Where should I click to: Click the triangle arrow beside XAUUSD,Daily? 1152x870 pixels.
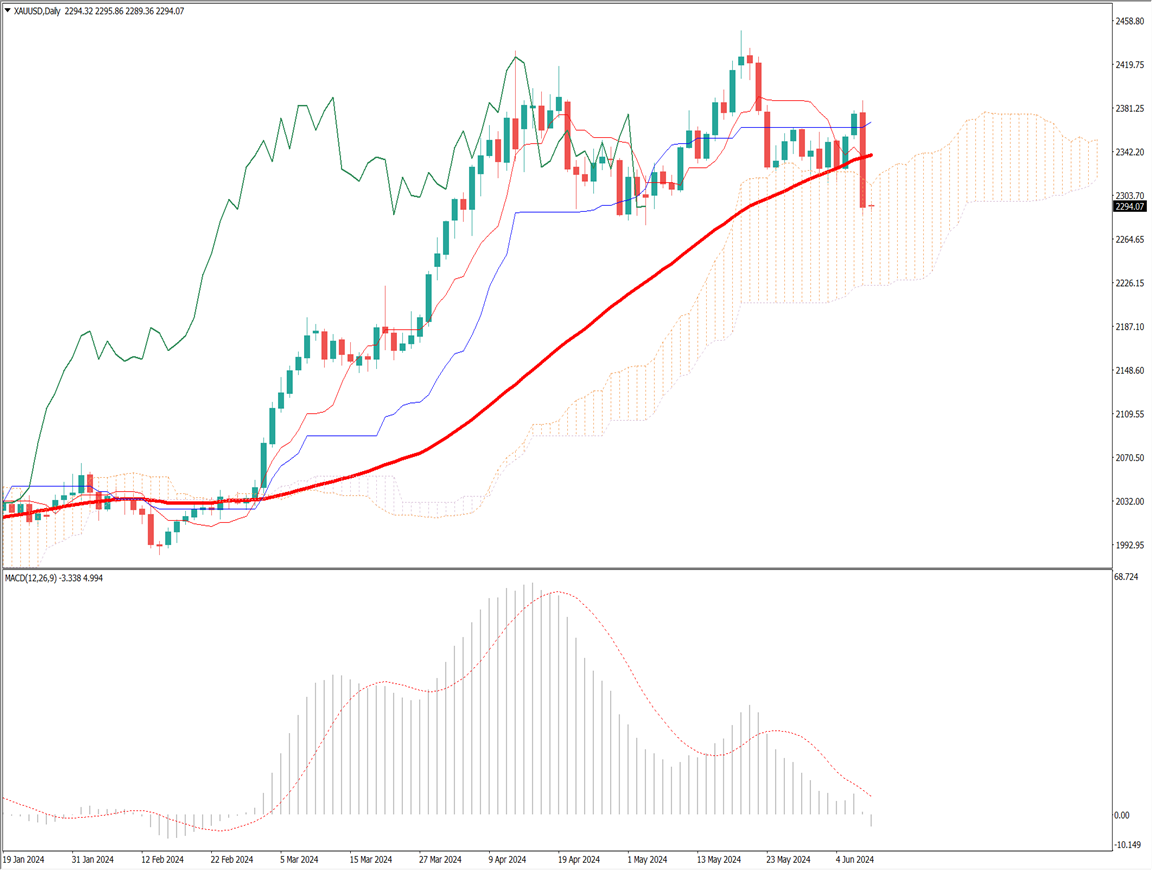[x=7, y=11]
